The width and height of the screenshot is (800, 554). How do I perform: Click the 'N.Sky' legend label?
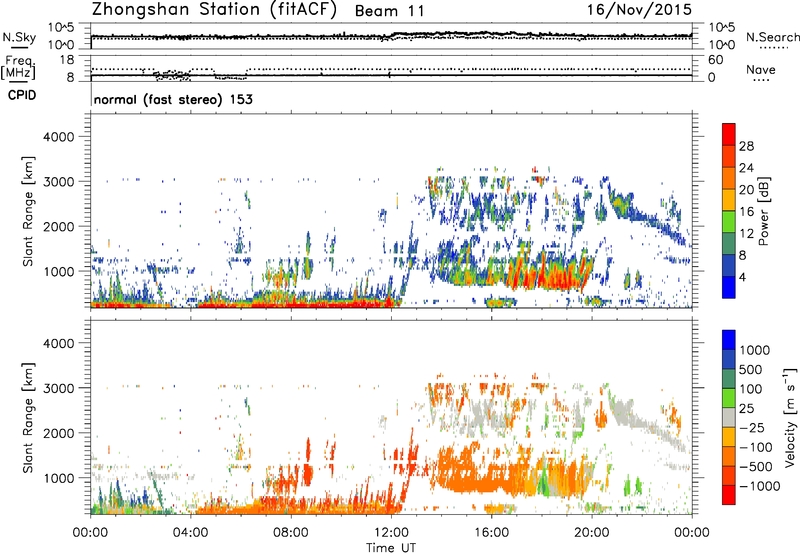pos(19,37)
